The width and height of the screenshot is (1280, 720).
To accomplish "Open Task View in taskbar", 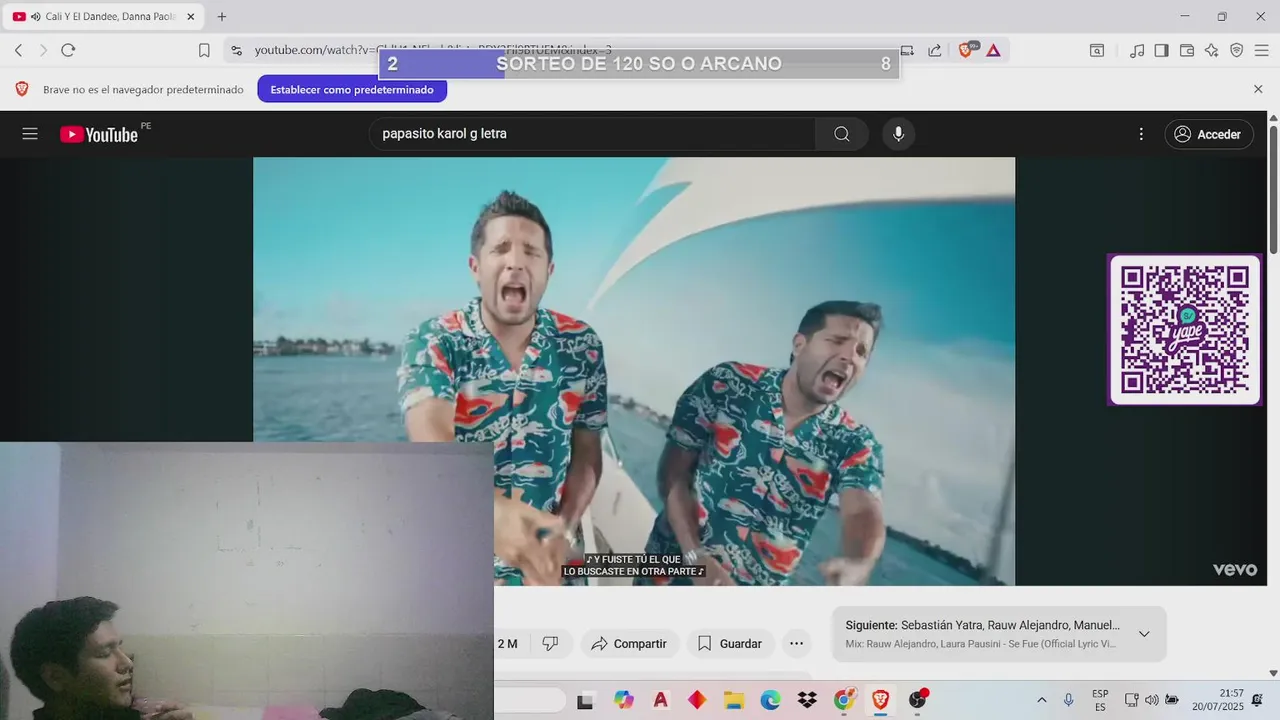I will pos(585,701).
